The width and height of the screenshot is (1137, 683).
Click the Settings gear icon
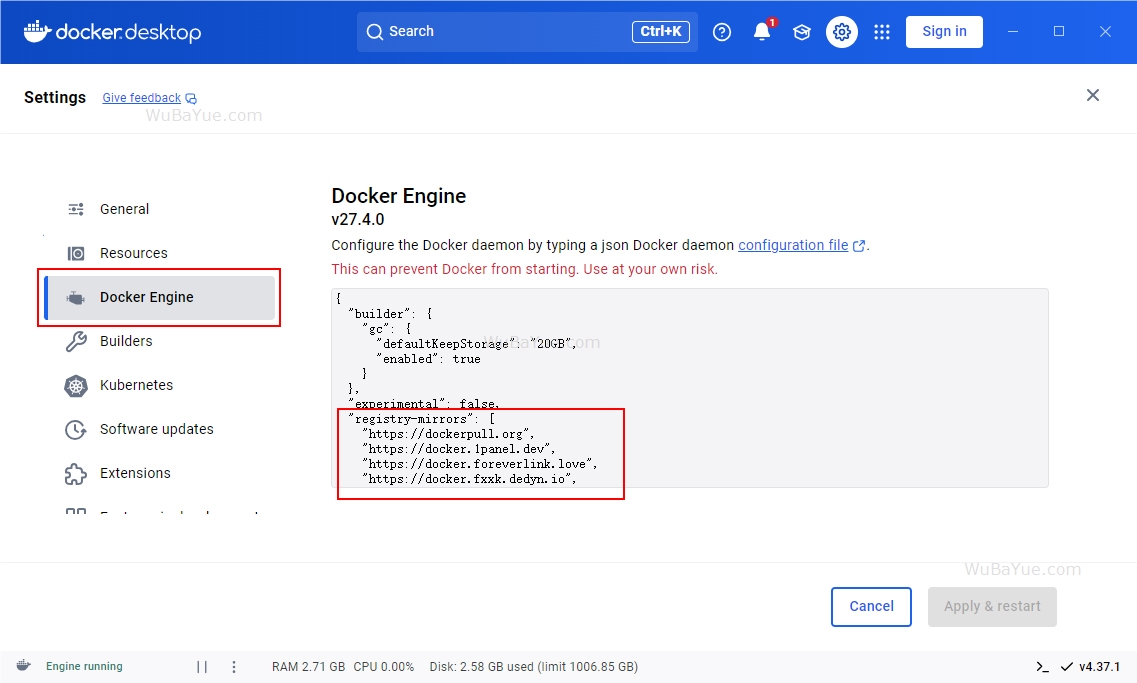tap(841, 32)
